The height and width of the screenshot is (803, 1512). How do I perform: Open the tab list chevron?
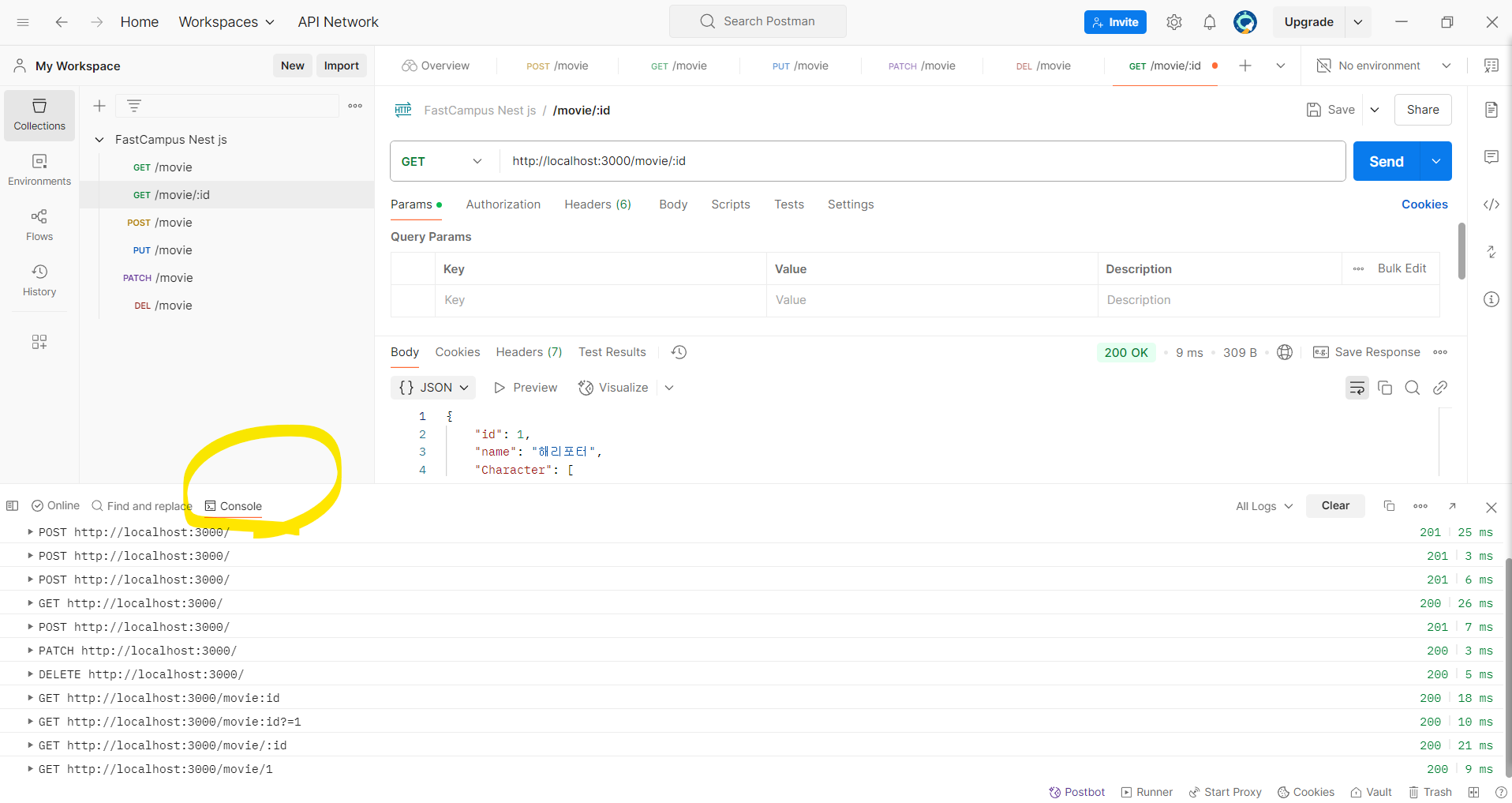click(1281, 66)
